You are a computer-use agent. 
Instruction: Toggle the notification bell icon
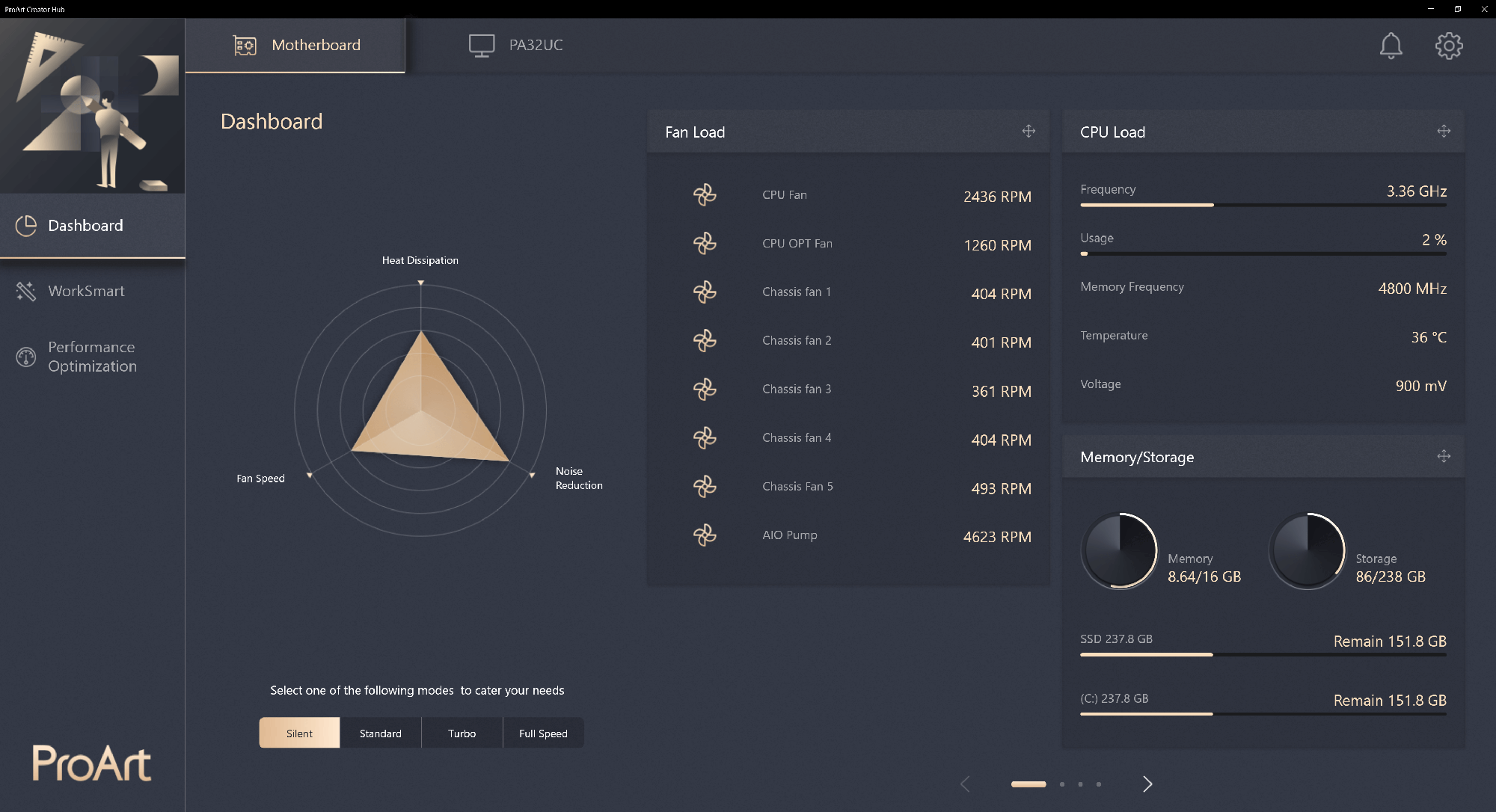1391,44
